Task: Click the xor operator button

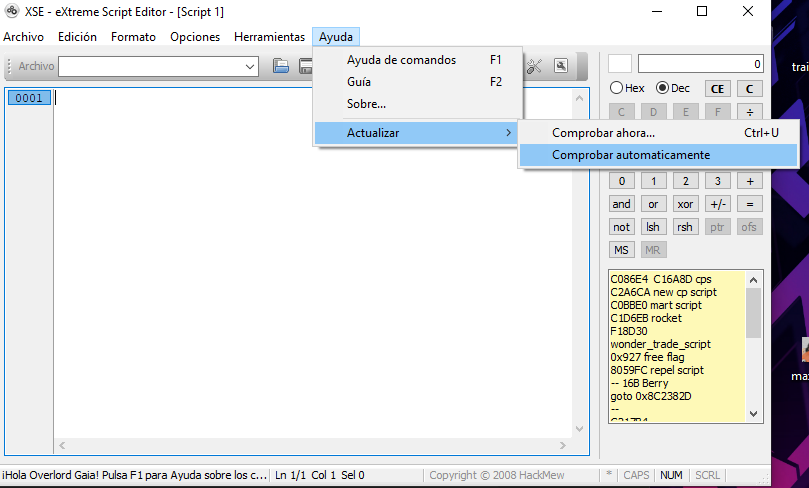Action: 685,204
